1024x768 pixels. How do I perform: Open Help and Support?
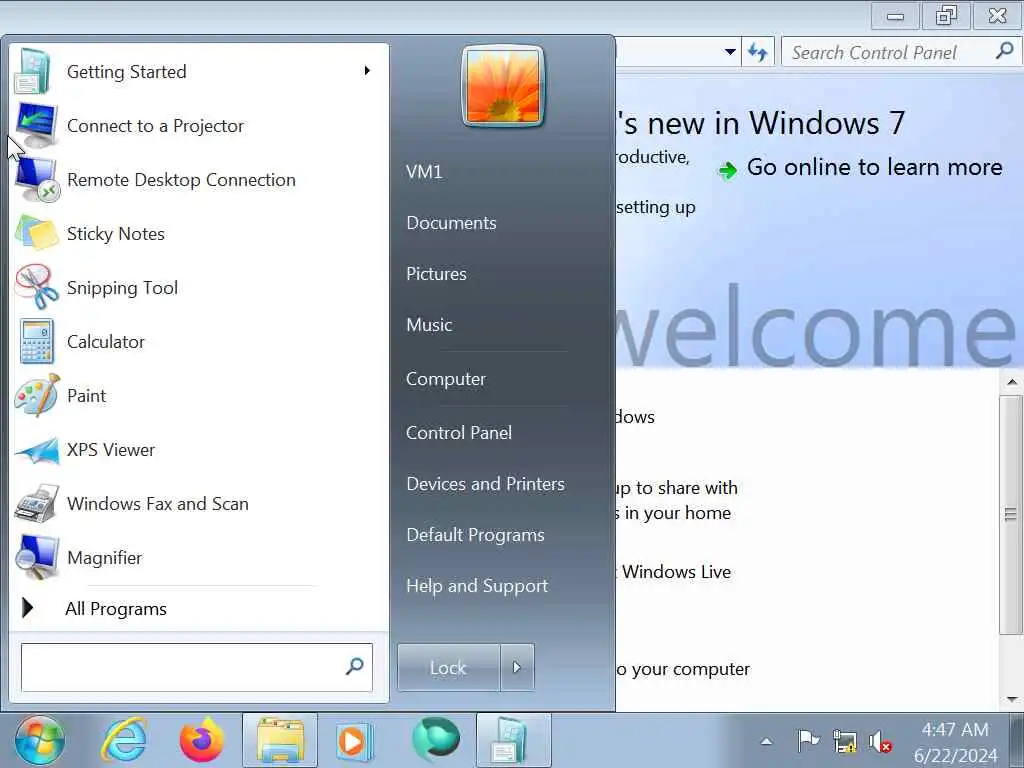[477, 586]
